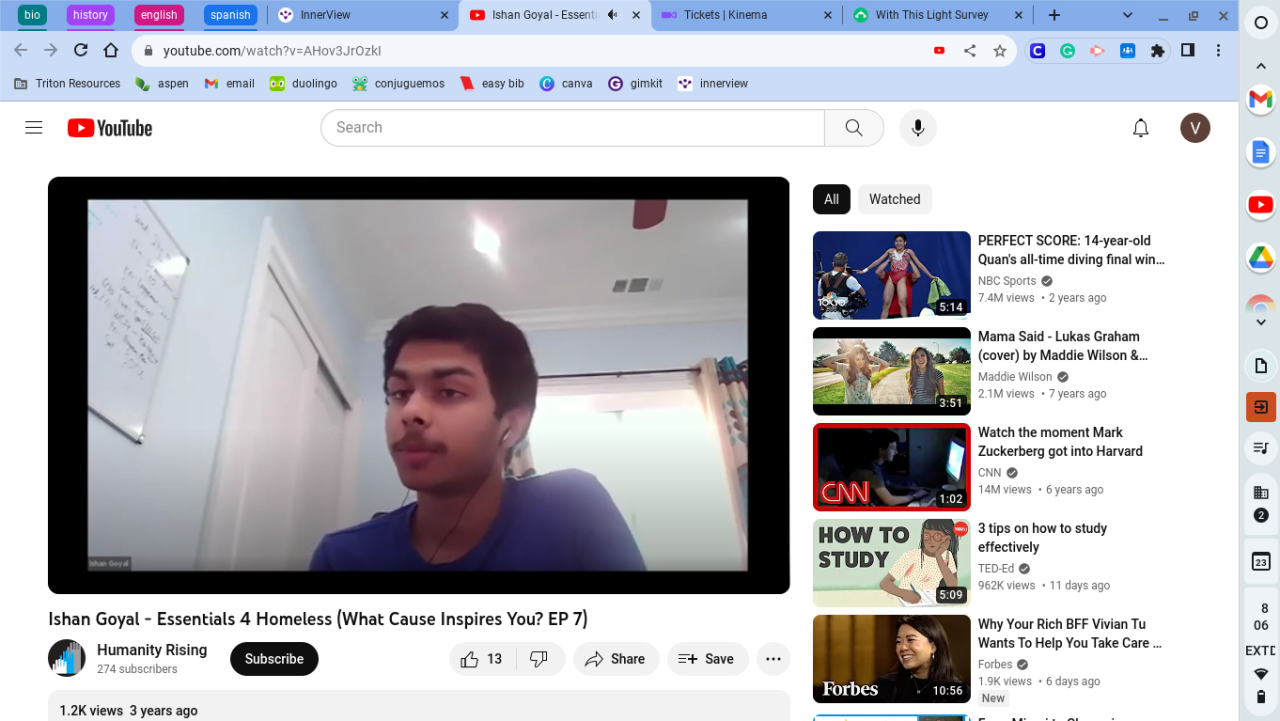Screen dimensions: 1280x721
Task: Show previous shelf apps with up chevron
Action: tap(1260, 66)
